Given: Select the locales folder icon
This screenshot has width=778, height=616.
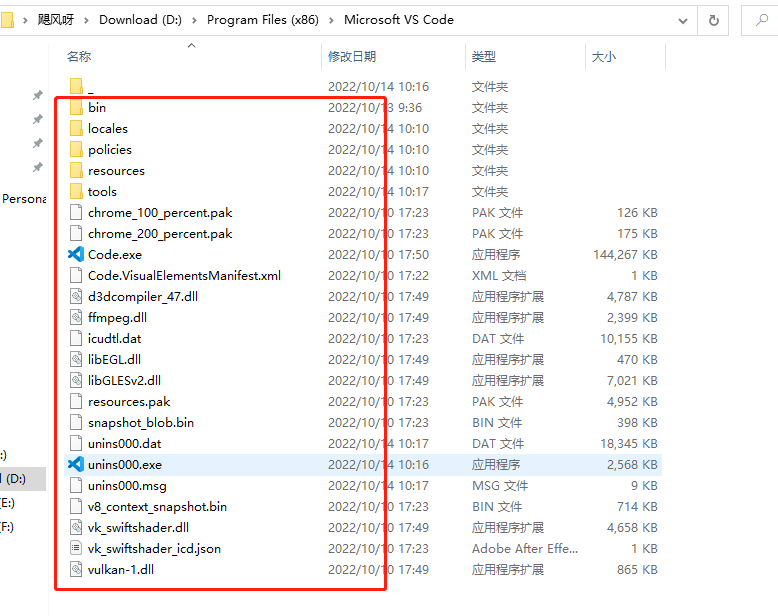Looking at the screenshot, I should [x=76, y=128].
